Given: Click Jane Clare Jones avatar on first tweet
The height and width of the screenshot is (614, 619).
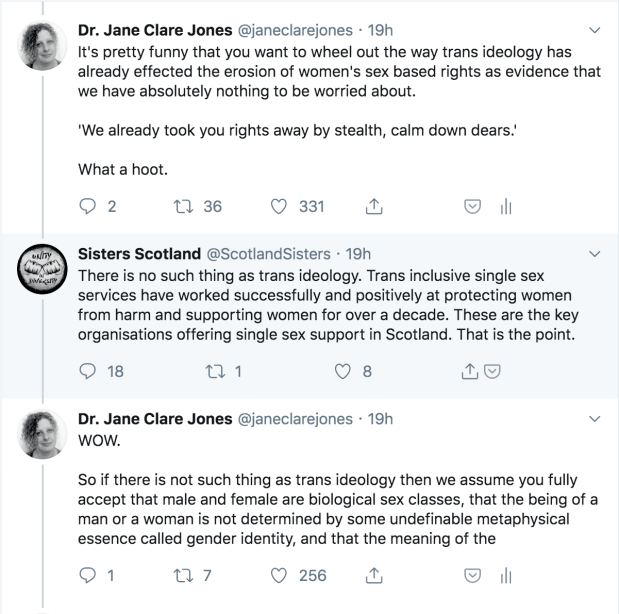Looking at the screenshot, I should click(42, 42).
